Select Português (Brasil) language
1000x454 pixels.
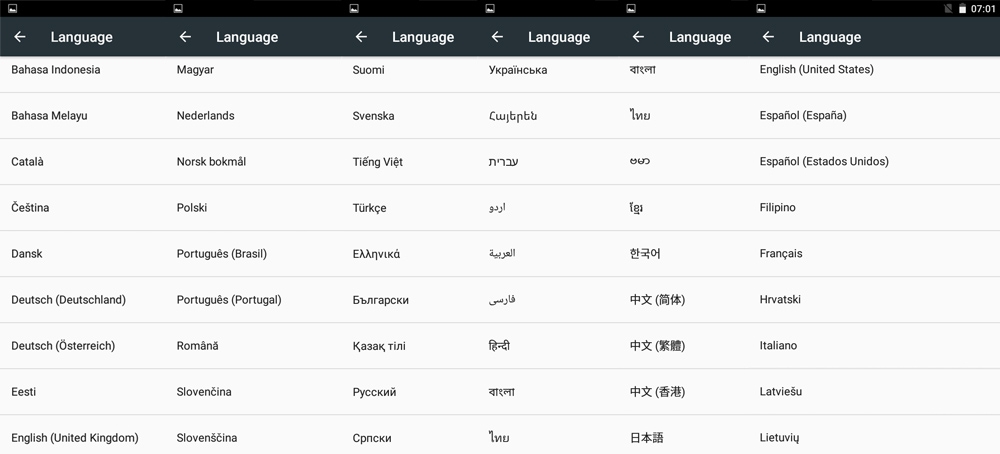pyautogui.click(x=221, y=254)
